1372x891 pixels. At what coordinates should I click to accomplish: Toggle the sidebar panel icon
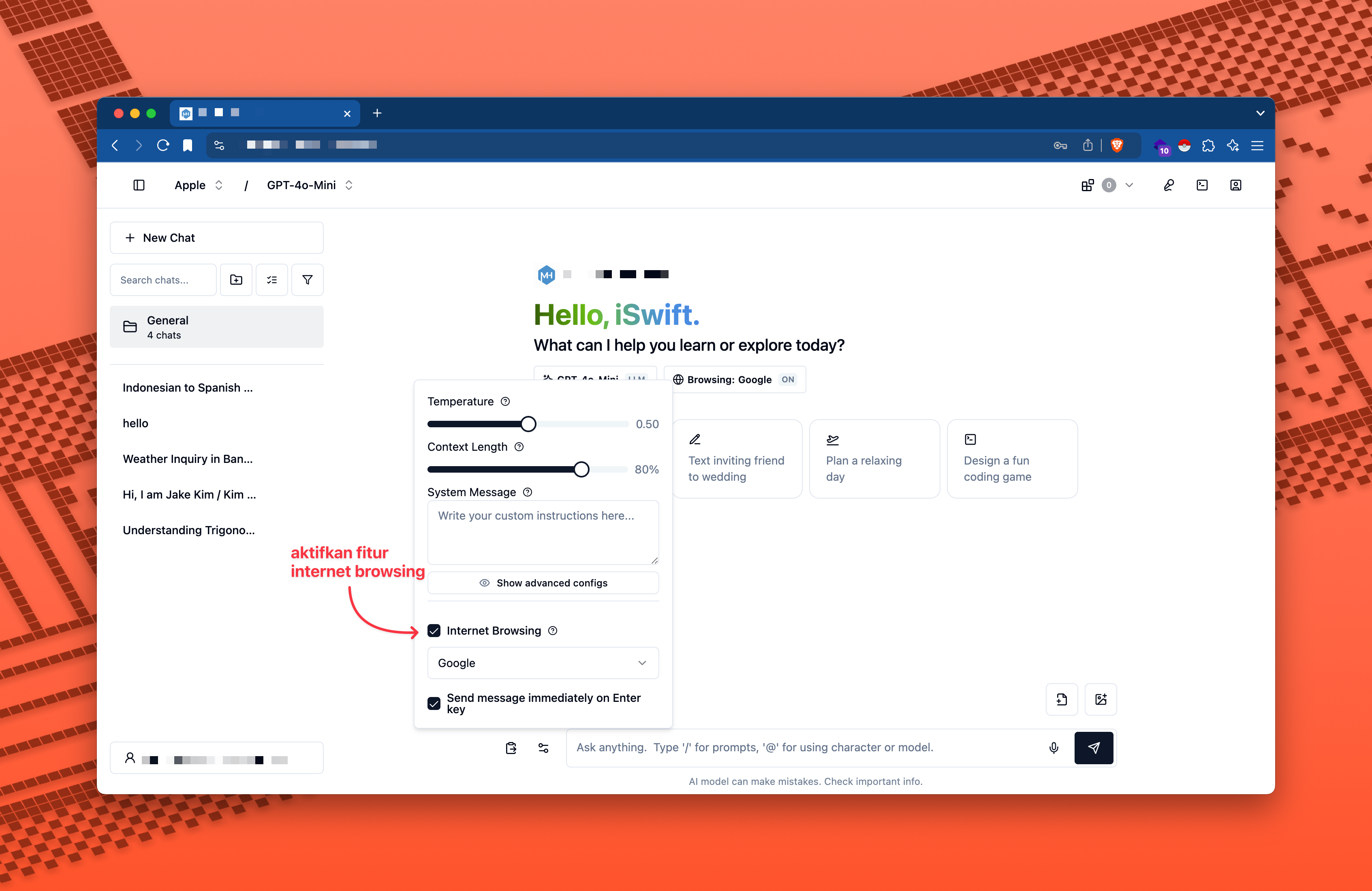pos(139,185)
